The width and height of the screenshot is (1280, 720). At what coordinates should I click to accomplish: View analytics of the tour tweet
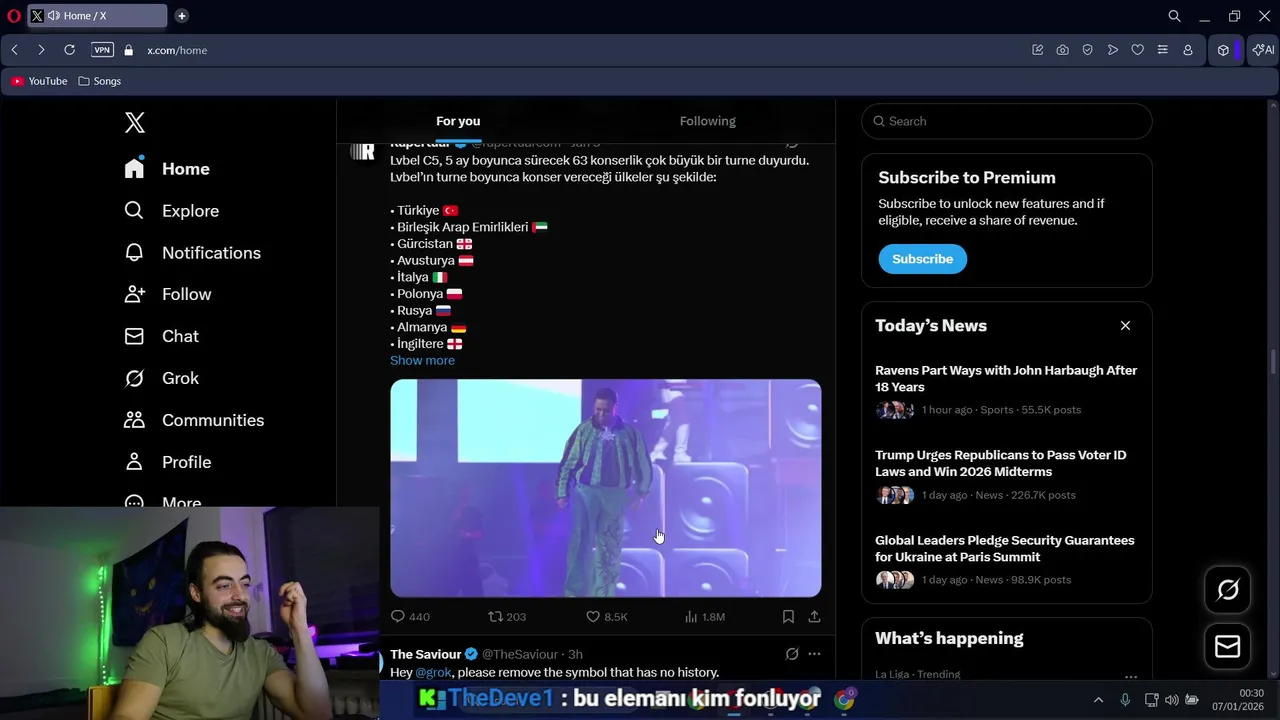[x=705, y=617]
